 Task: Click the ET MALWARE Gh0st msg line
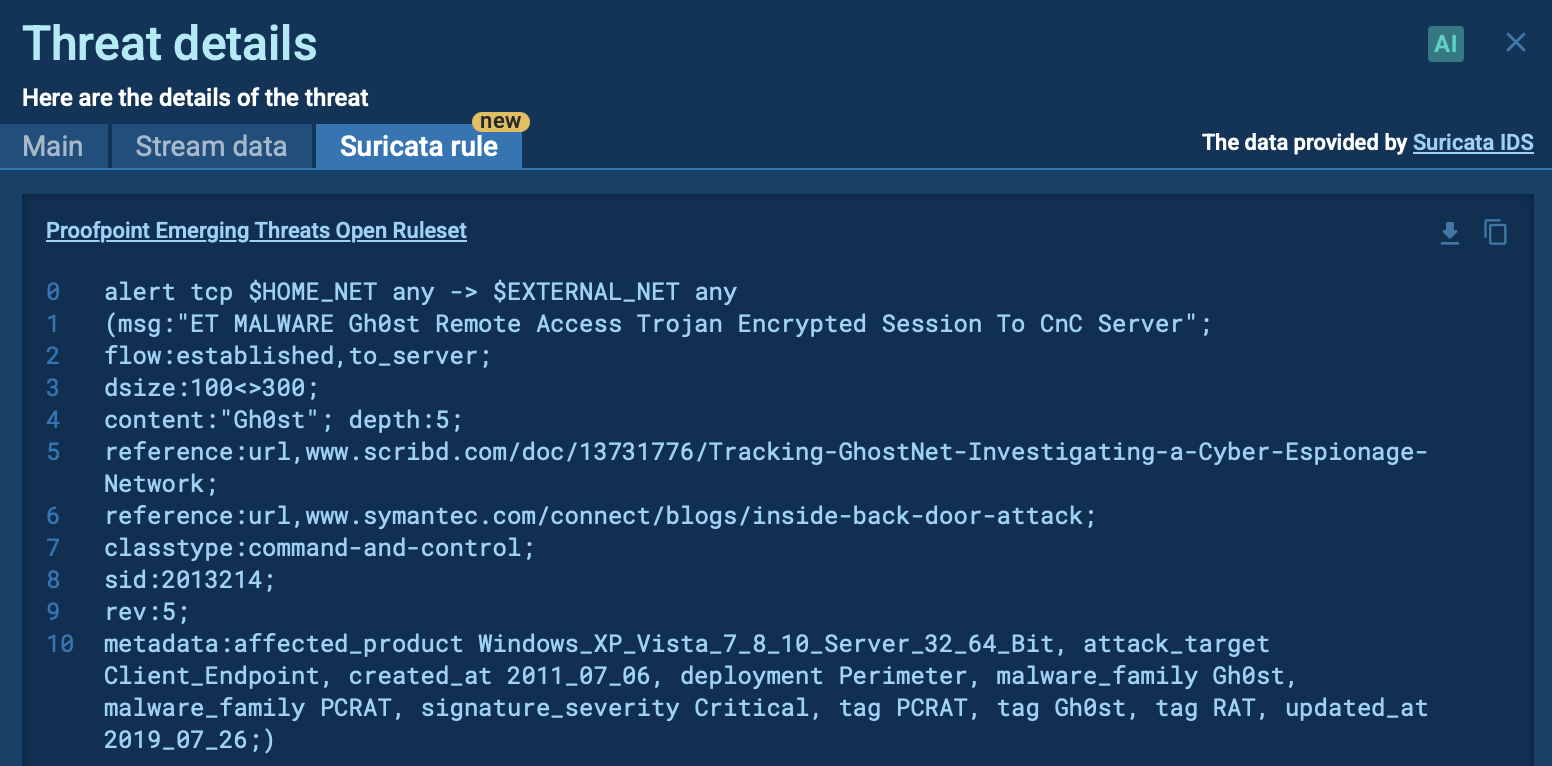coord(657,324)
